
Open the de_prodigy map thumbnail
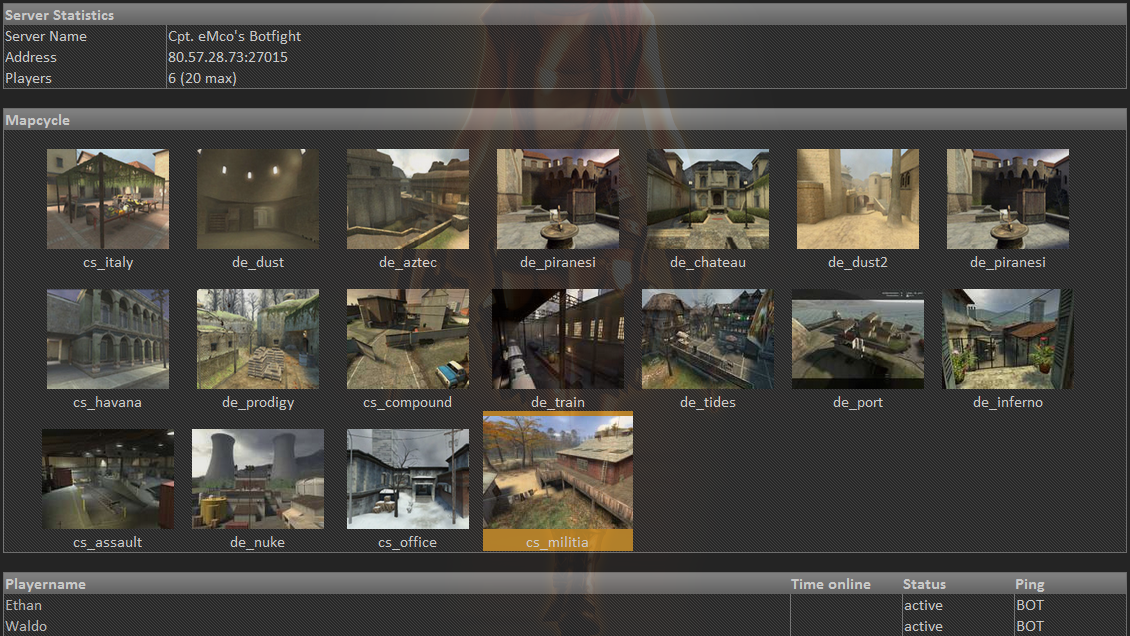[258, 339]
